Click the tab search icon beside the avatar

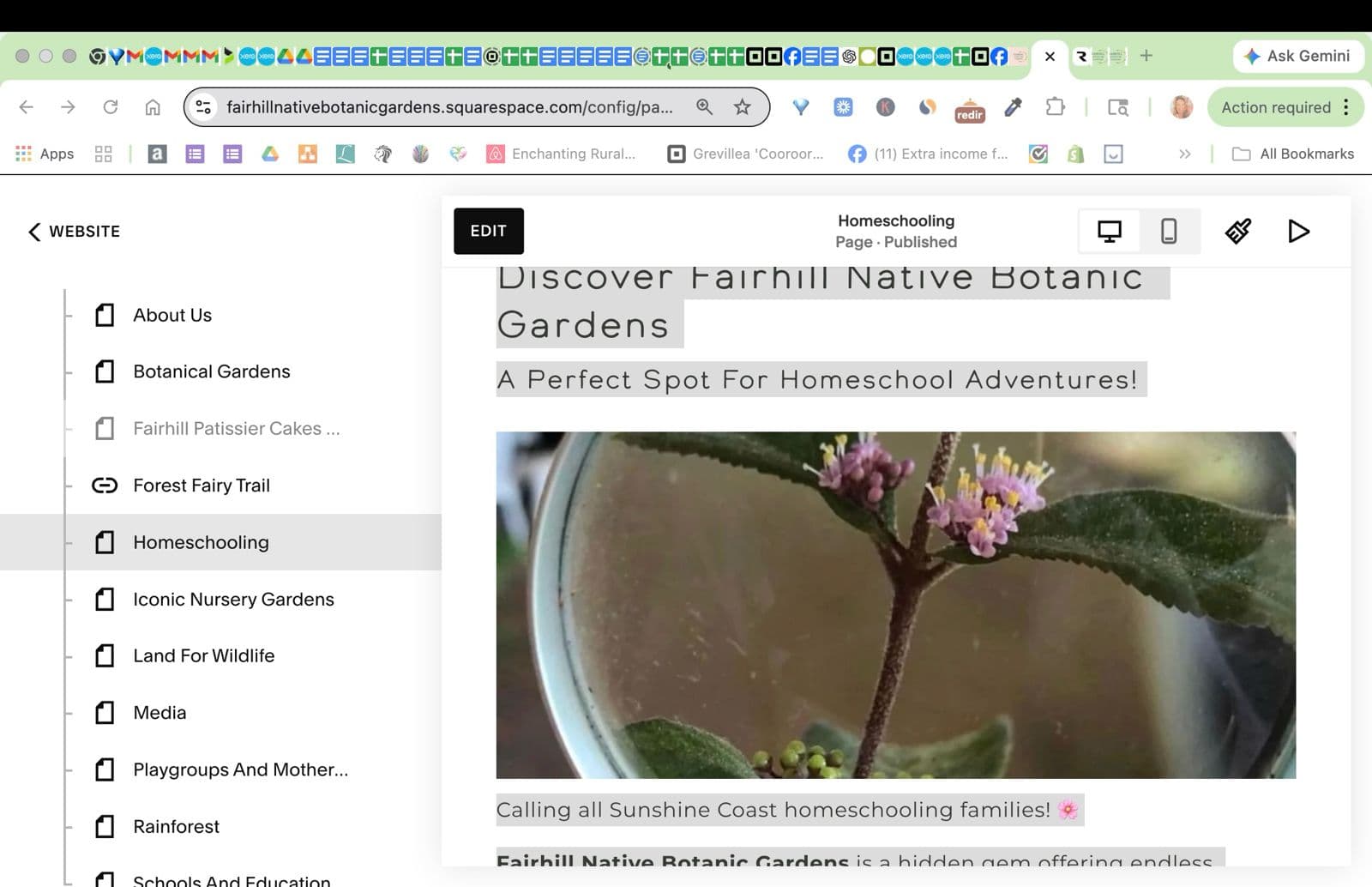click(x=1118, y=107)
